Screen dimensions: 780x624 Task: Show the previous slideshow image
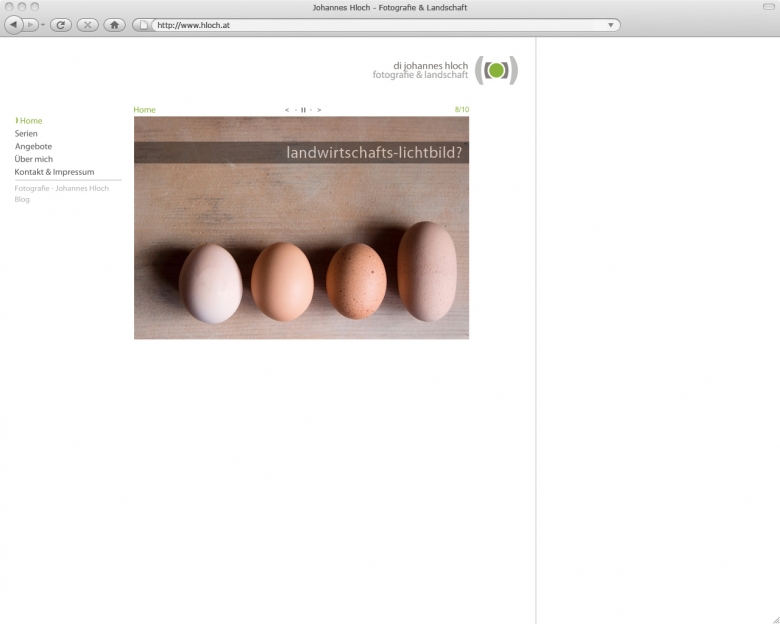[x=287, y=110]
